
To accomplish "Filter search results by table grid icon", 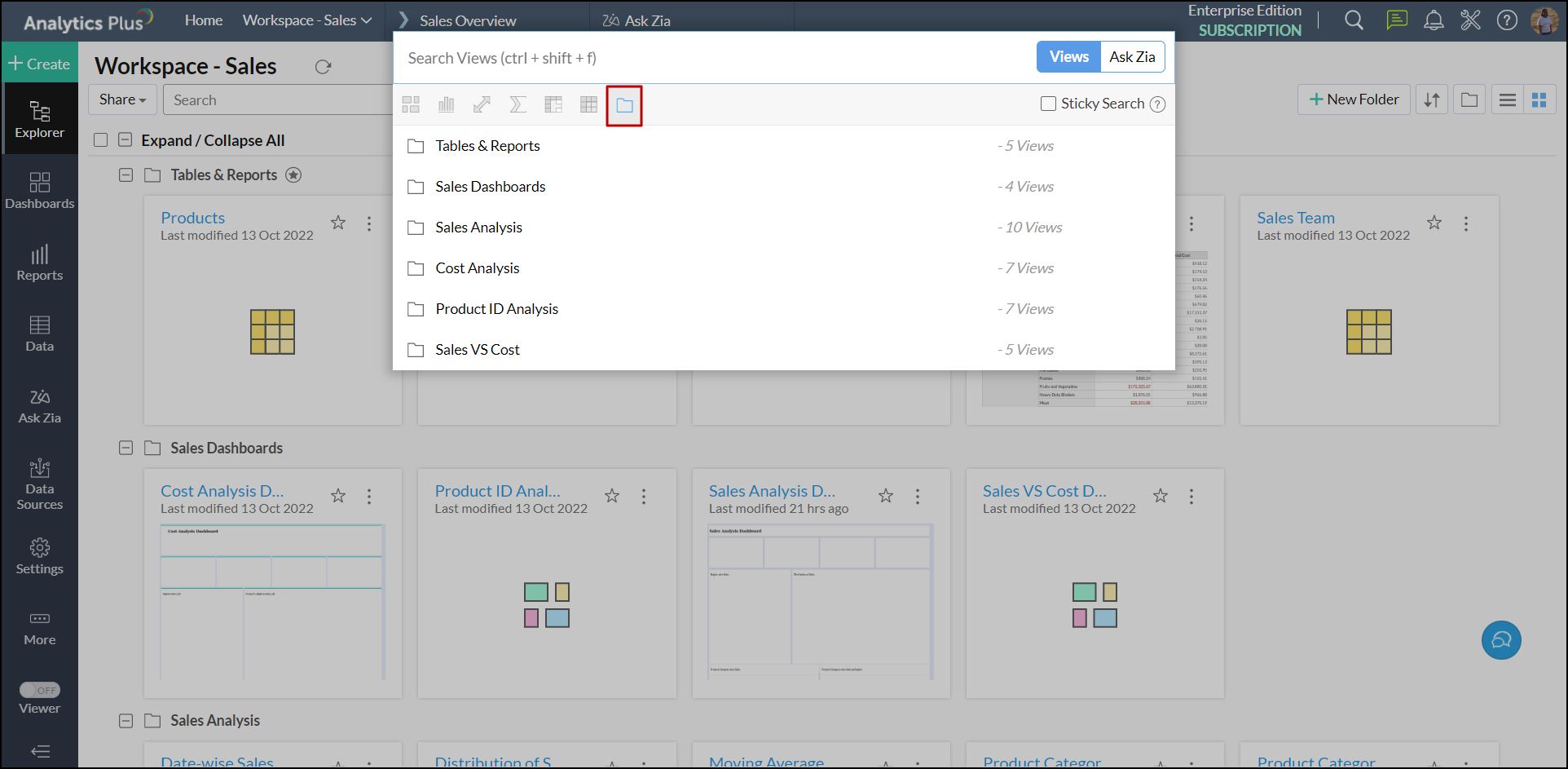I will click(588, 104).
